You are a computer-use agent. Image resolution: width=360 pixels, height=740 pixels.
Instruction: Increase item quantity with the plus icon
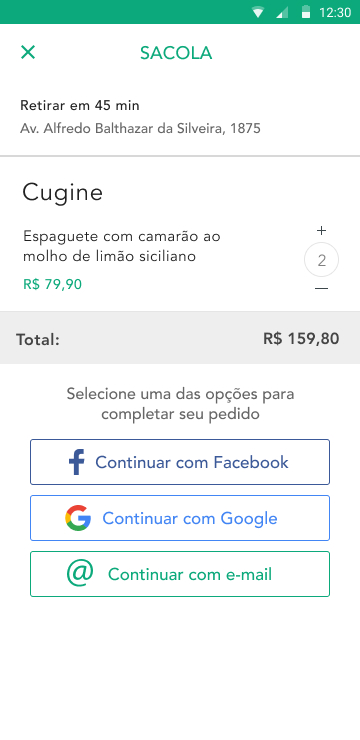[x=321, y=230]
